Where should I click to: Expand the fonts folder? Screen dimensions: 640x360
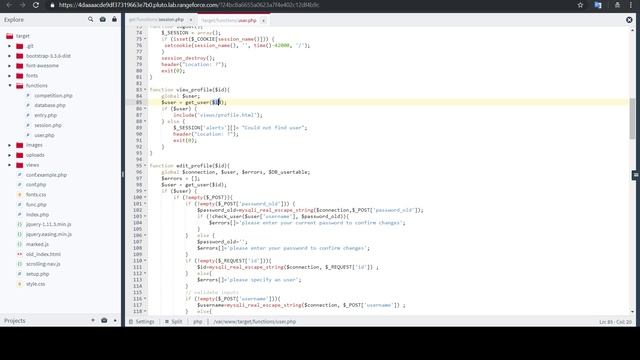point(10,76)
